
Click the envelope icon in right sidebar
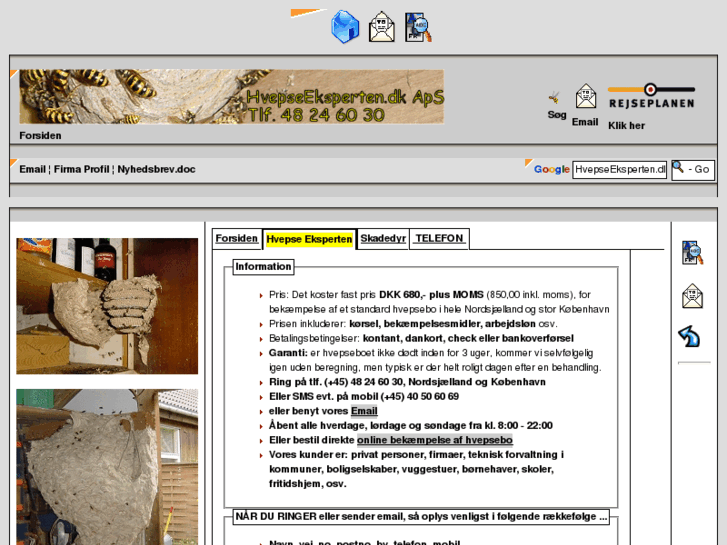pyautogui.click(x=692, y=296)
